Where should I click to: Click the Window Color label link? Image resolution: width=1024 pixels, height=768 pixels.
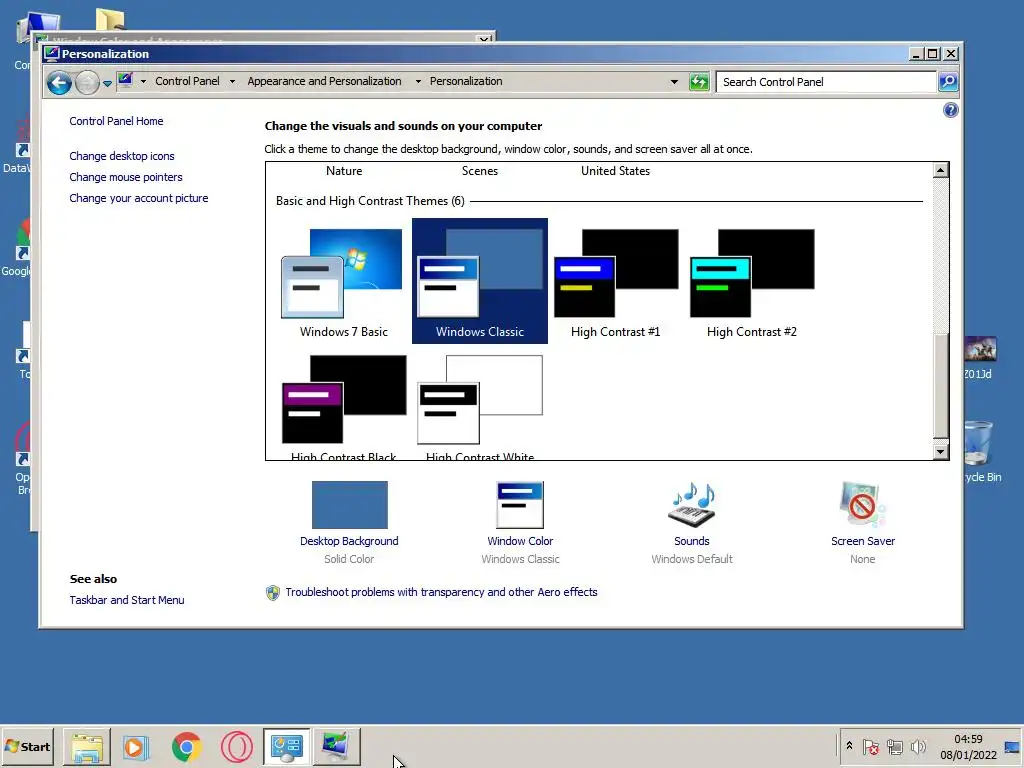(x=520, y=541)
